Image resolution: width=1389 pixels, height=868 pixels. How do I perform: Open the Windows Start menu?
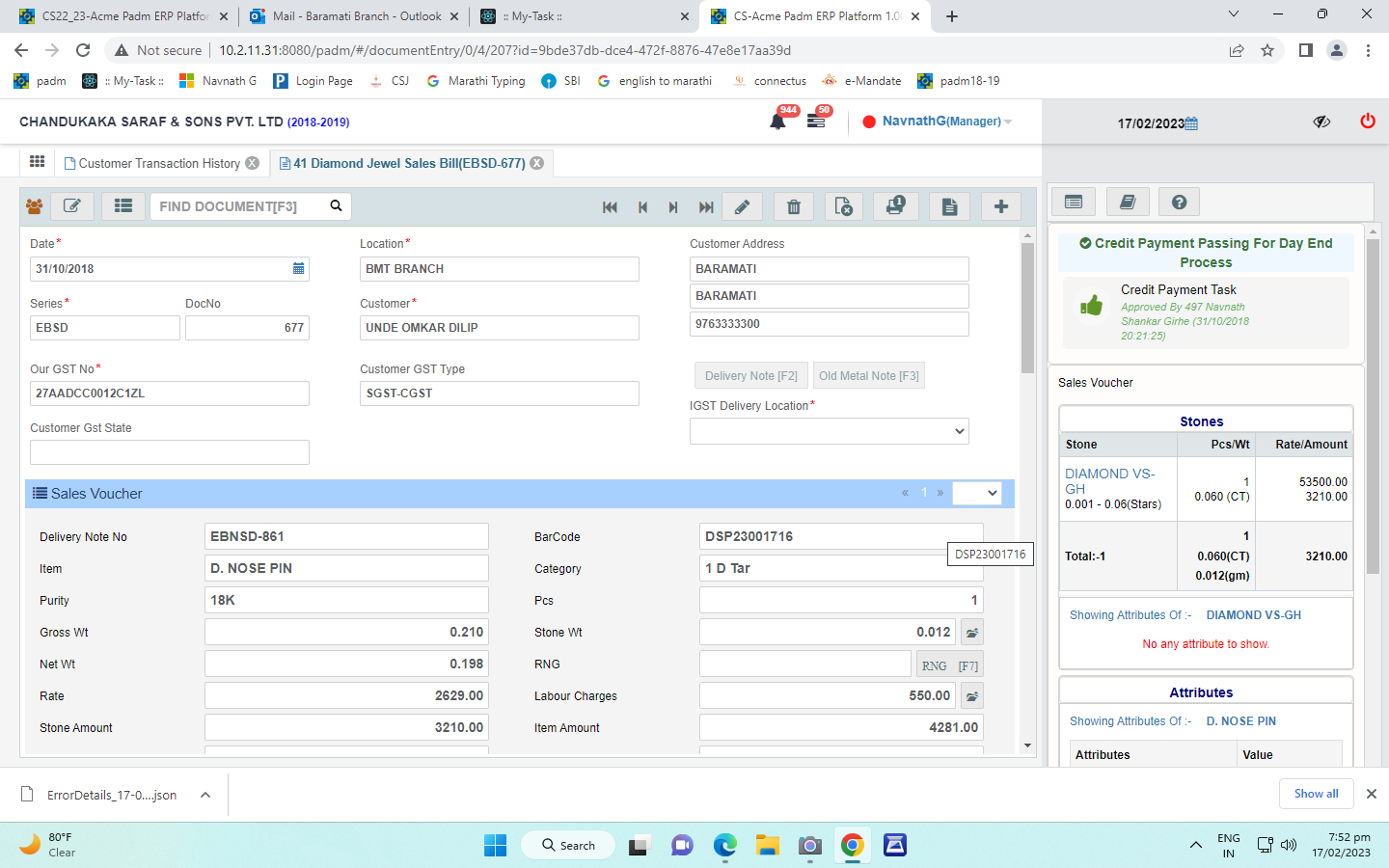point(495,846)
